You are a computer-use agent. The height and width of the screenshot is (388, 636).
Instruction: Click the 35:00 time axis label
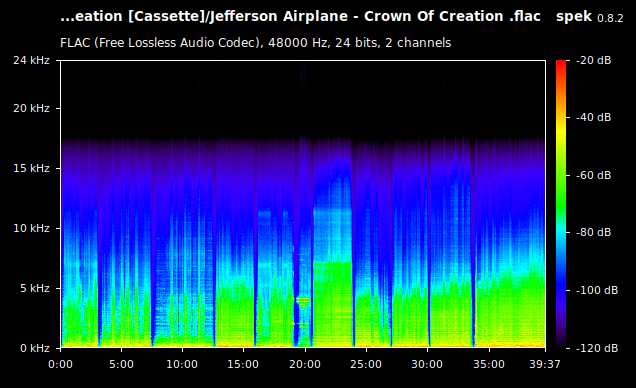(489, 364)
